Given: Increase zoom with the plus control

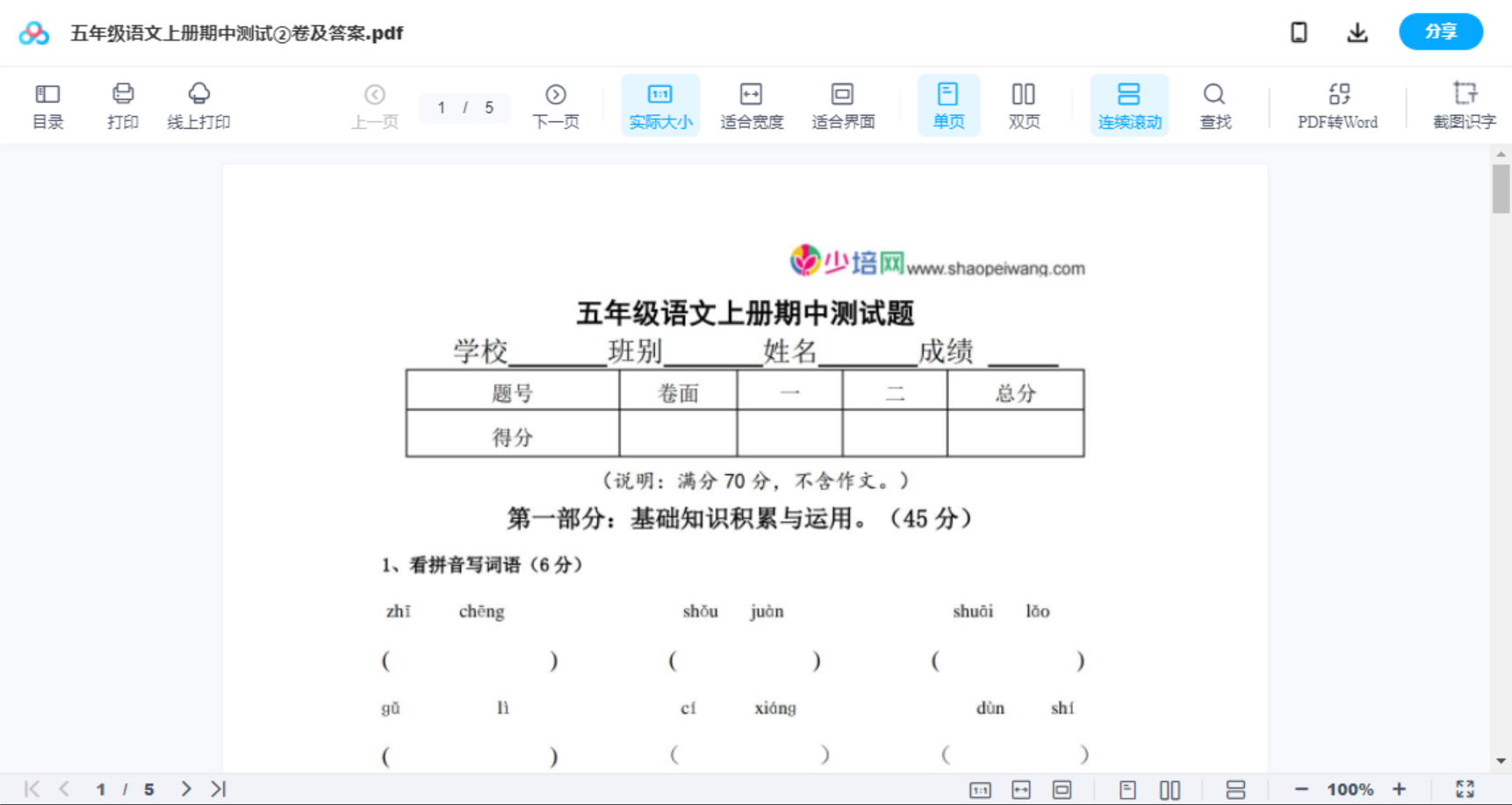Looking at the screenshot, I should [1400, 788].
